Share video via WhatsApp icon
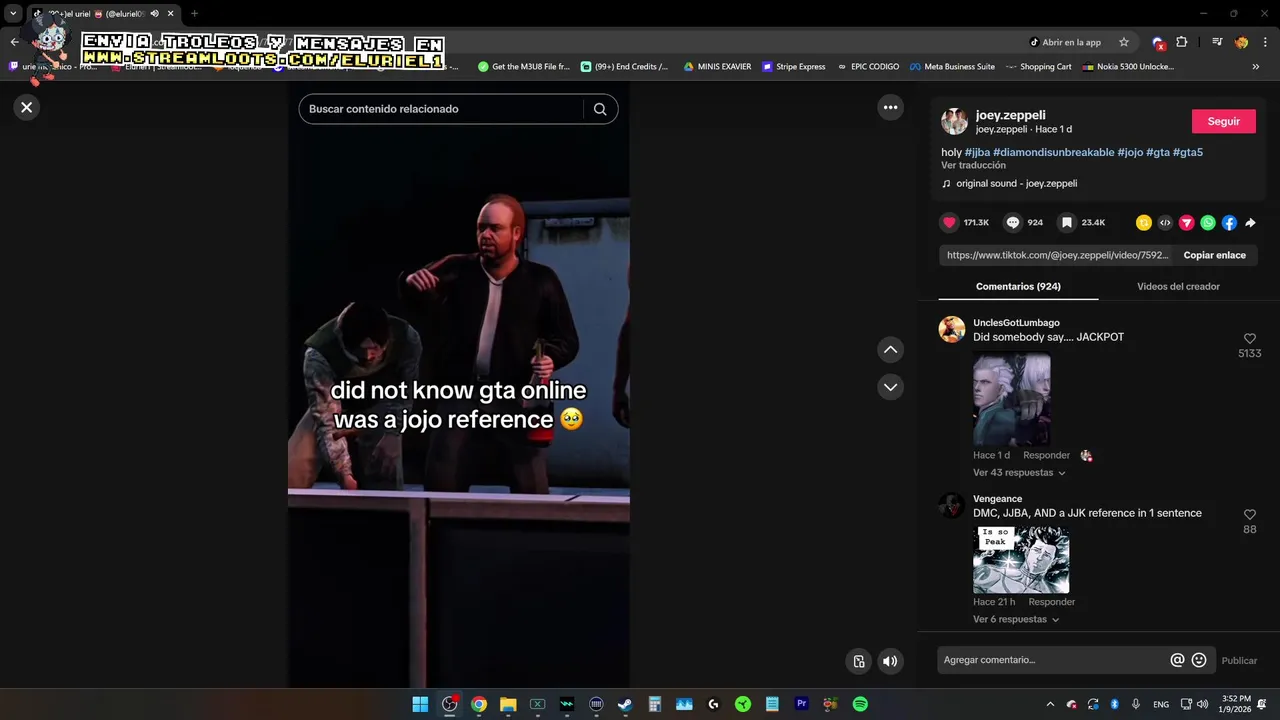Viewport: 1280px width, 720px height. coord(1208,223)
